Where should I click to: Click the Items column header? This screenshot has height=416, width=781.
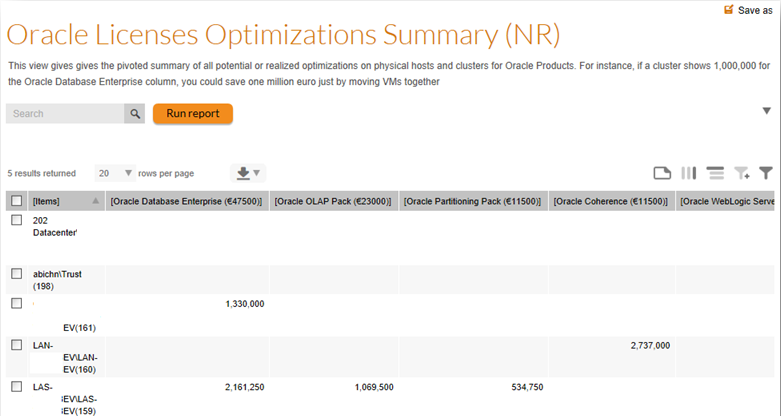pyautogui.click(x=66, y=201)
